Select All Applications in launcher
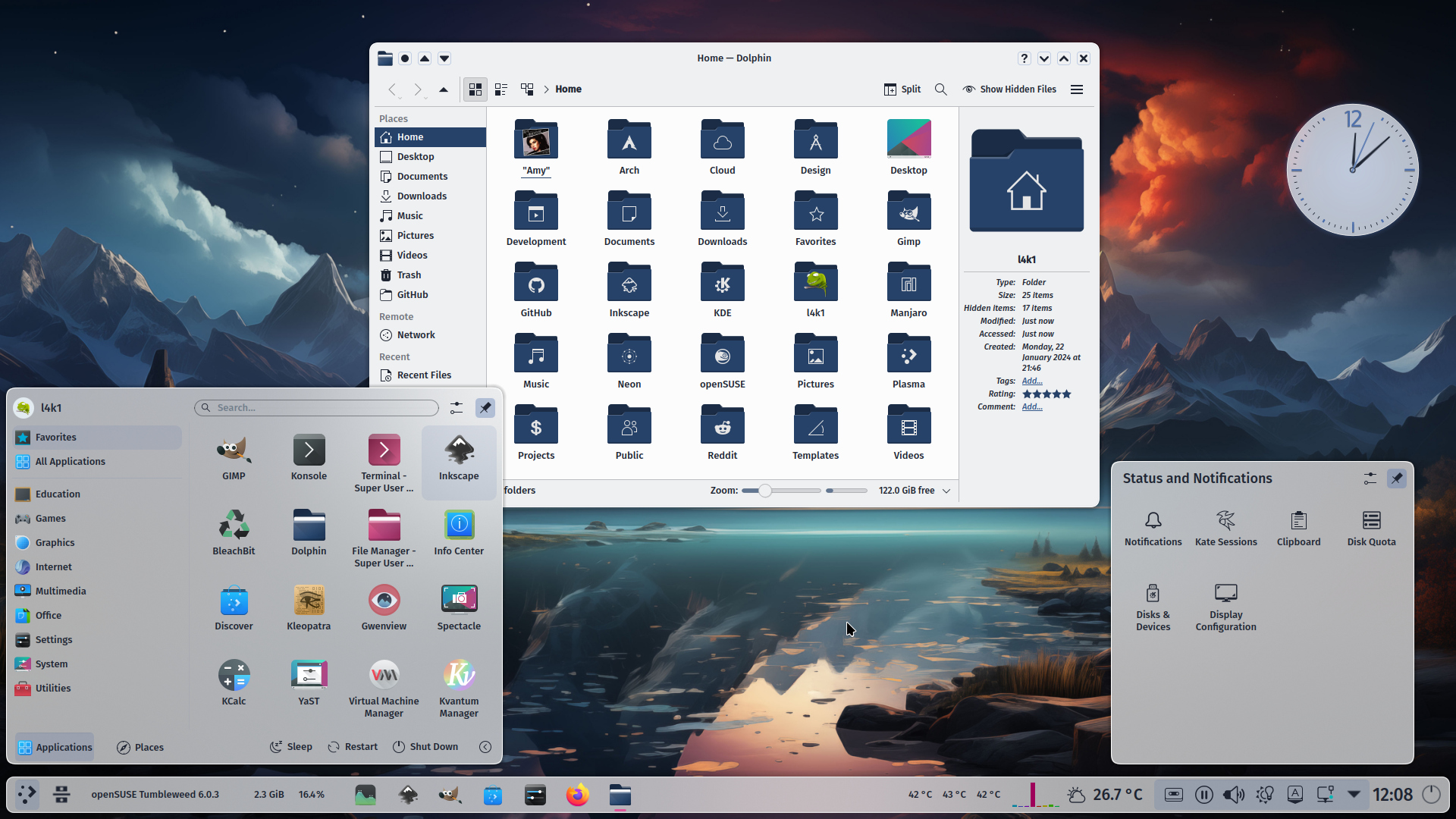 click(x=96, y=462)
